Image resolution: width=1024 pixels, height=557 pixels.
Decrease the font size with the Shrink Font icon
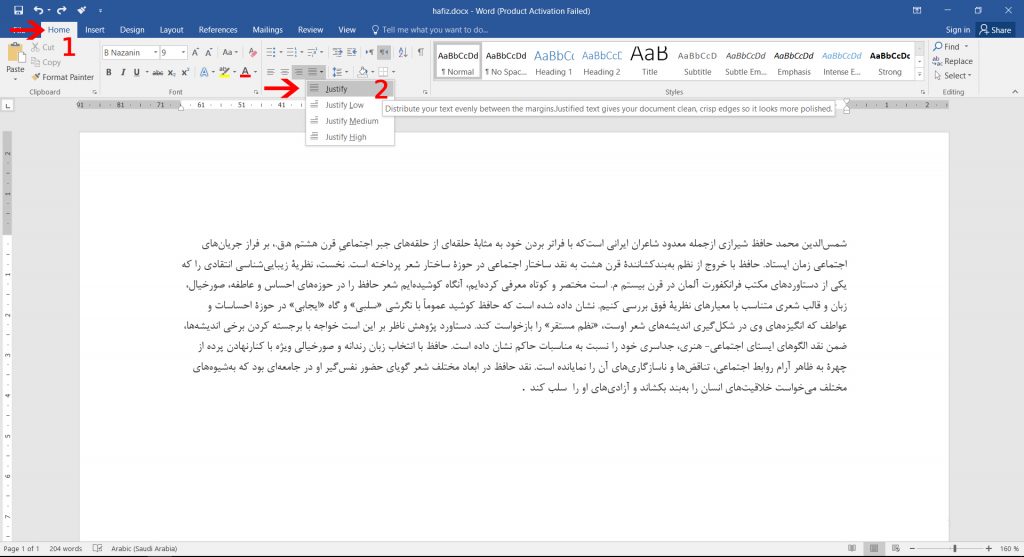click(x=208, y=52)
